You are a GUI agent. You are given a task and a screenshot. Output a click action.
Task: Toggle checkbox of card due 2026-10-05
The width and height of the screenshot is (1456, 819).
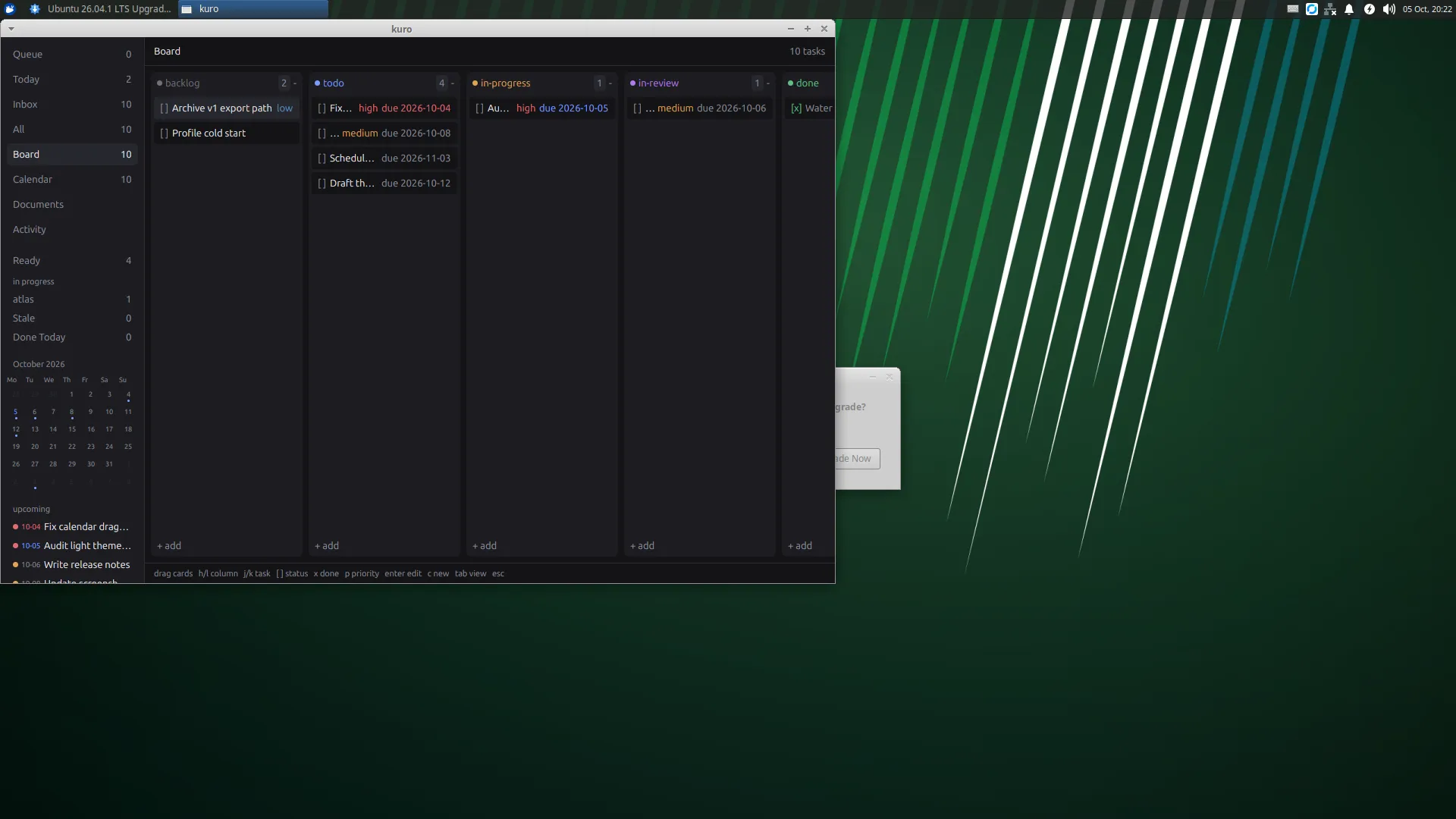pos(479,108)
